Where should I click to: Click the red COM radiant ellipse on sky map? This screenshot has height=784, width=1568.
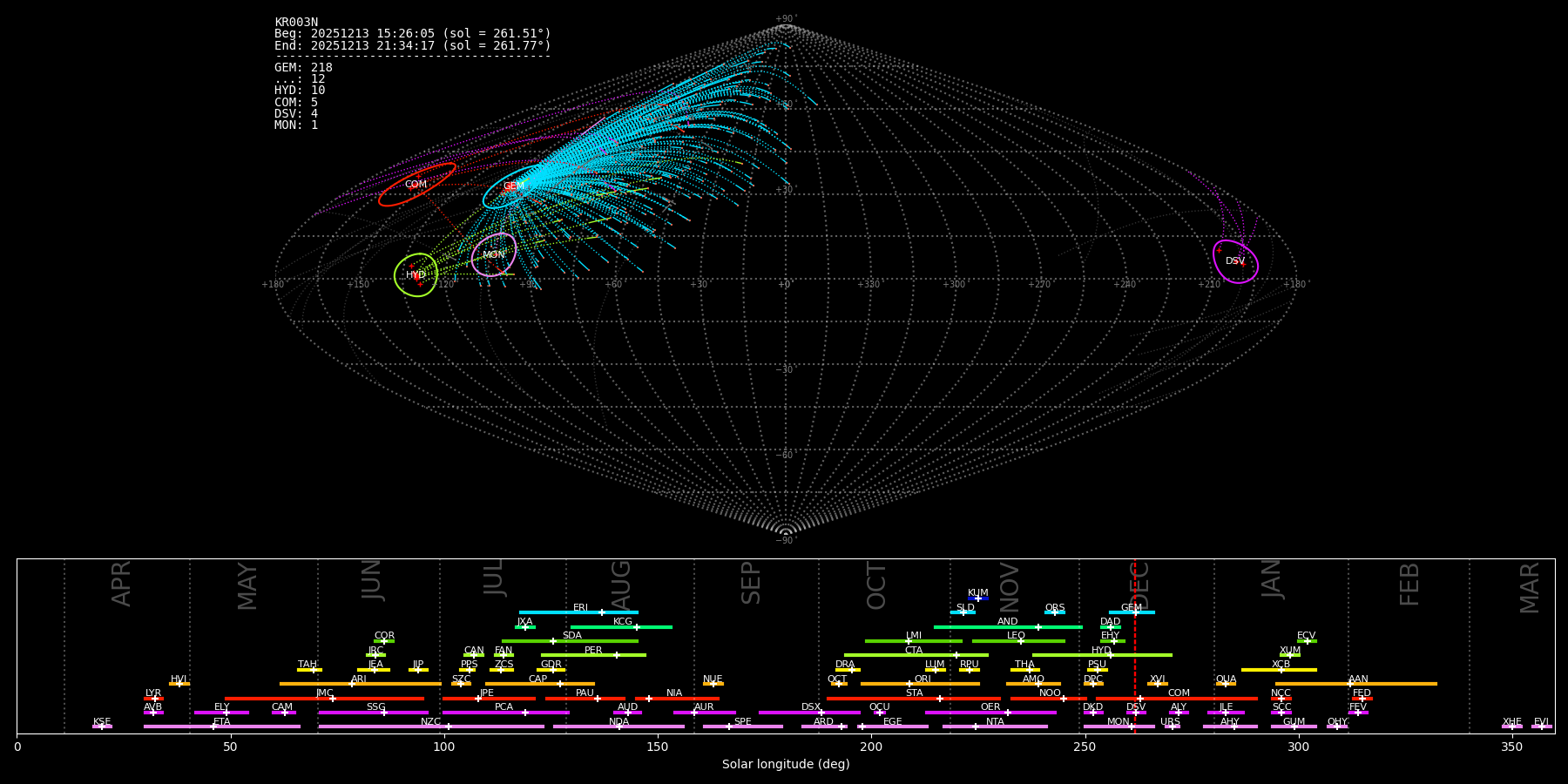(416, 185)
